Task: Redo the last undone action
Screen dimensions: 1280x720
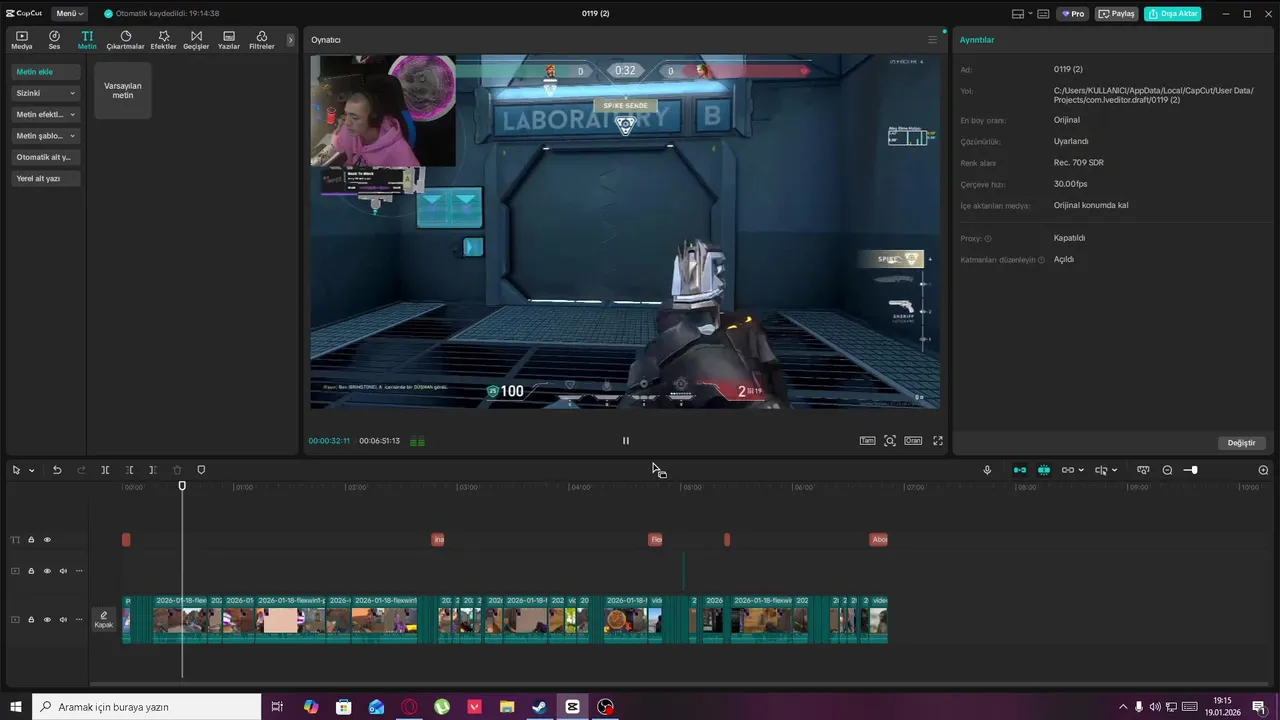Action: pos(81,470)
